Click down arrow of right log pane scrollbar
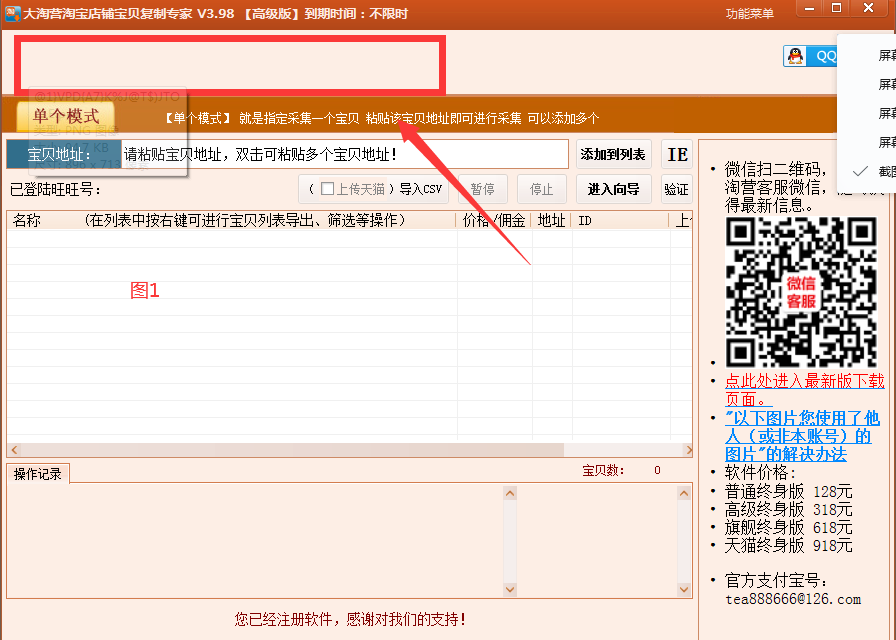896x640 pixels. [x=684, y=589]
